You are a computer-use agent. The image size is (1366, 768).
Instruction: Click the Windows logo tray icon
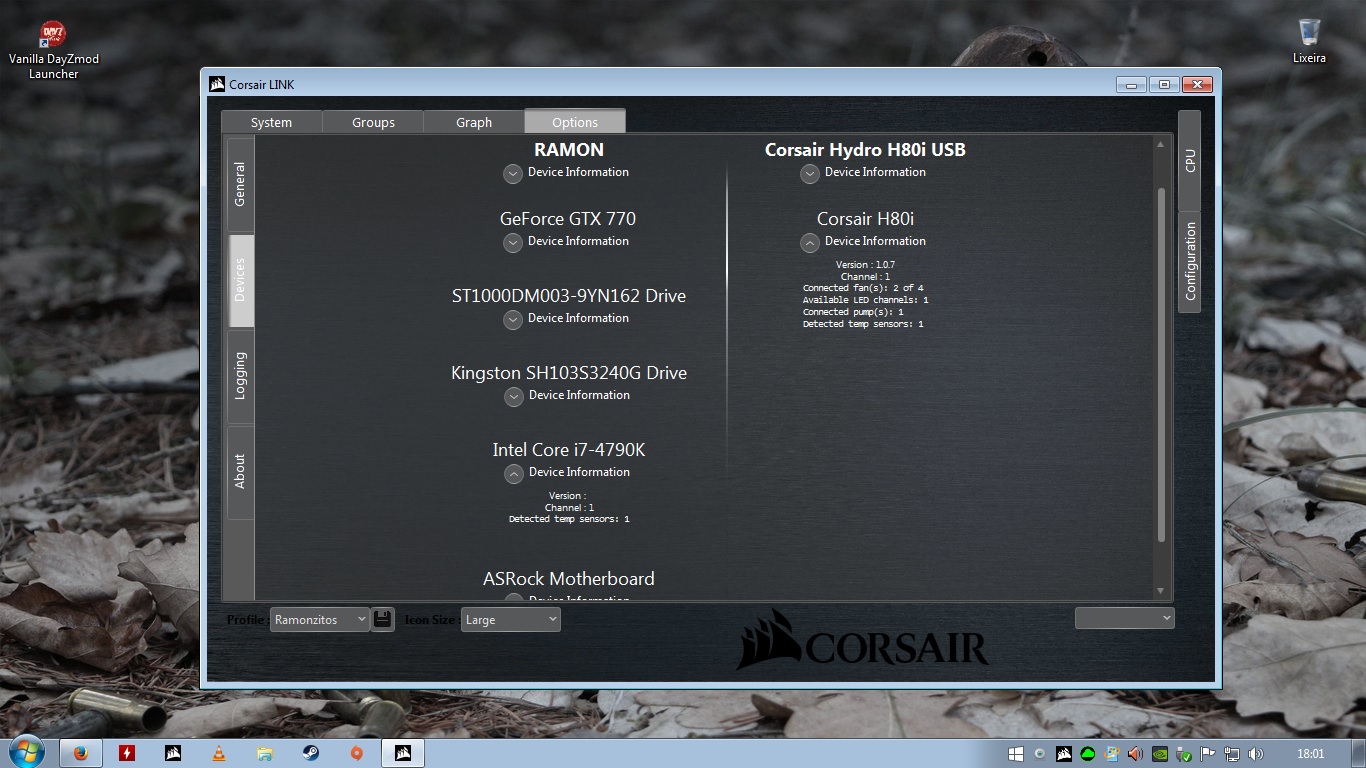pyautogui.click(x=1016, y=754)
